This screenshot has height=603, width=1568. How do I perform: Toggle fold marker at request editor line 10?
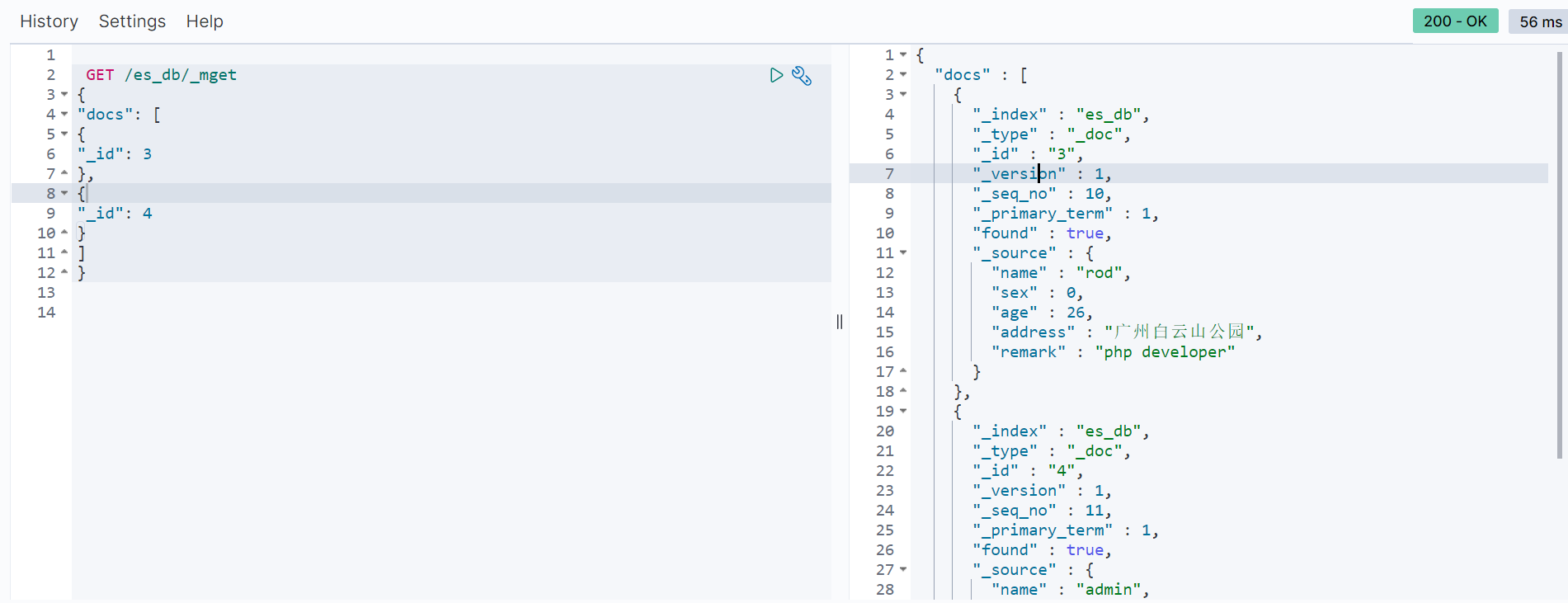[64, 233]
